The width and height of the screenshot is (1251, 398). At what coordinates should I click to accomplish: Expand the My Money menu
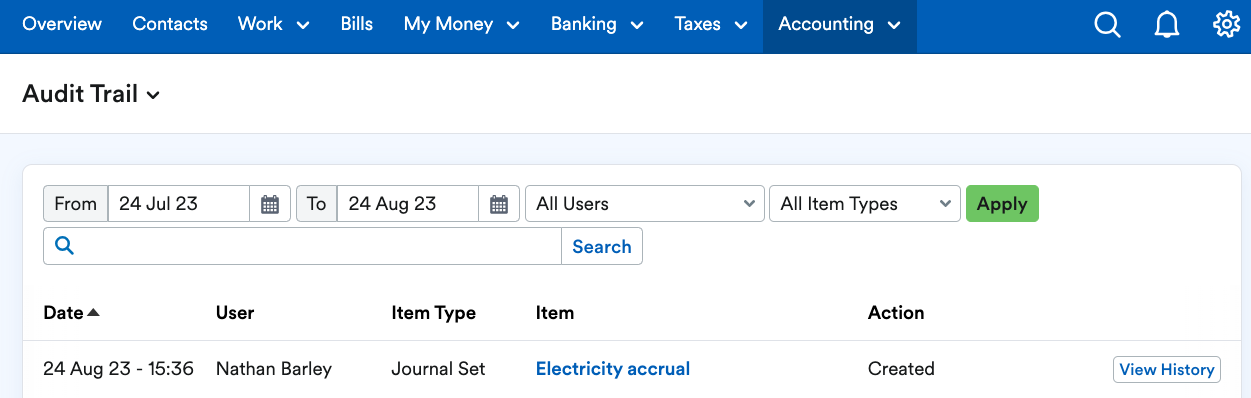[x=461, y=25]
